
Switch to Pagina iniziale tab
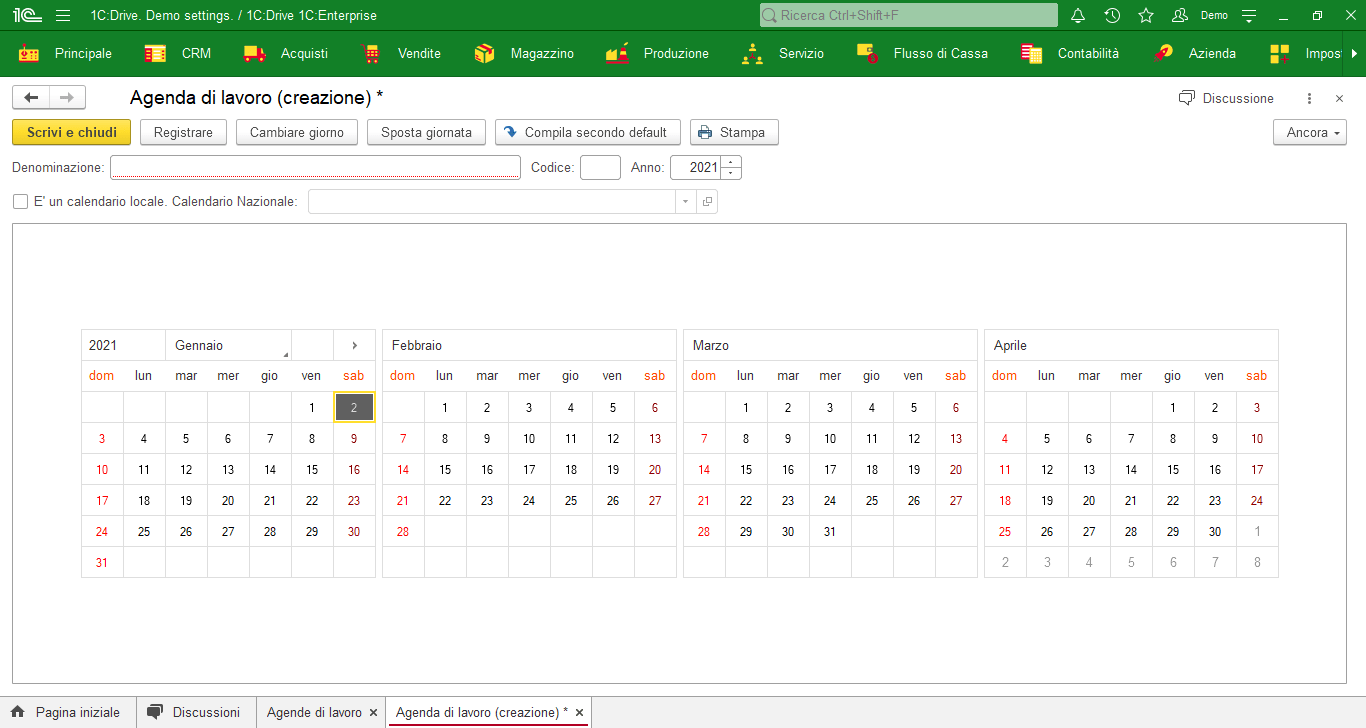pos(66,712)
